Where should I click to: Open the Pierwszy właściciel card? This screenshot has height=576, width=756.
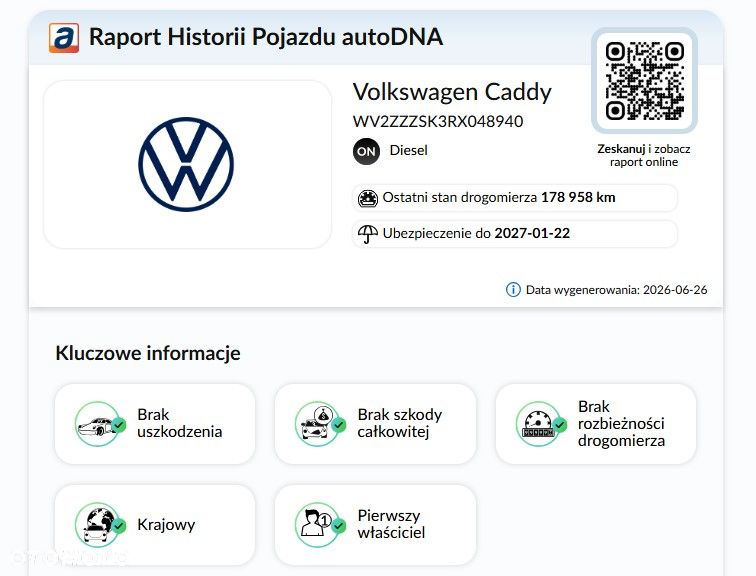pos(376,525)
